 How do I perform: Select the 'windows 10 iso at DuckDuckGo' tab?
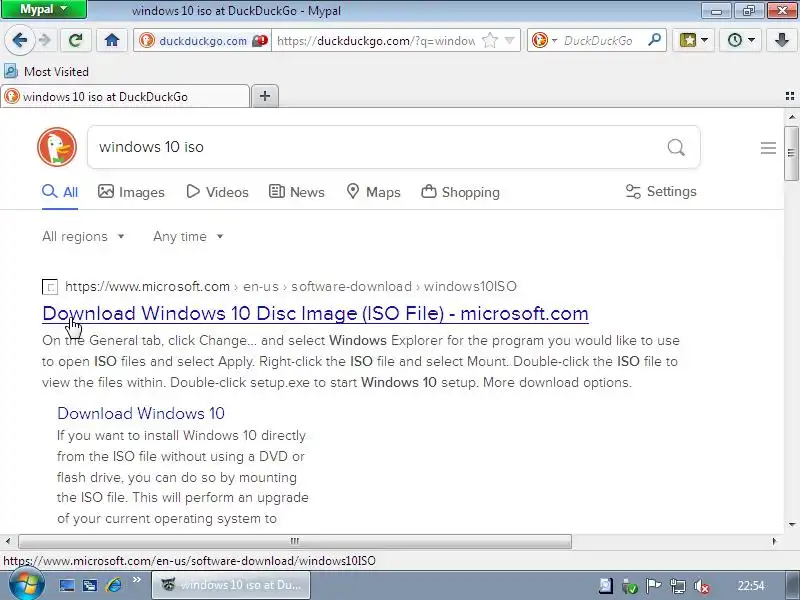[125, 96]
